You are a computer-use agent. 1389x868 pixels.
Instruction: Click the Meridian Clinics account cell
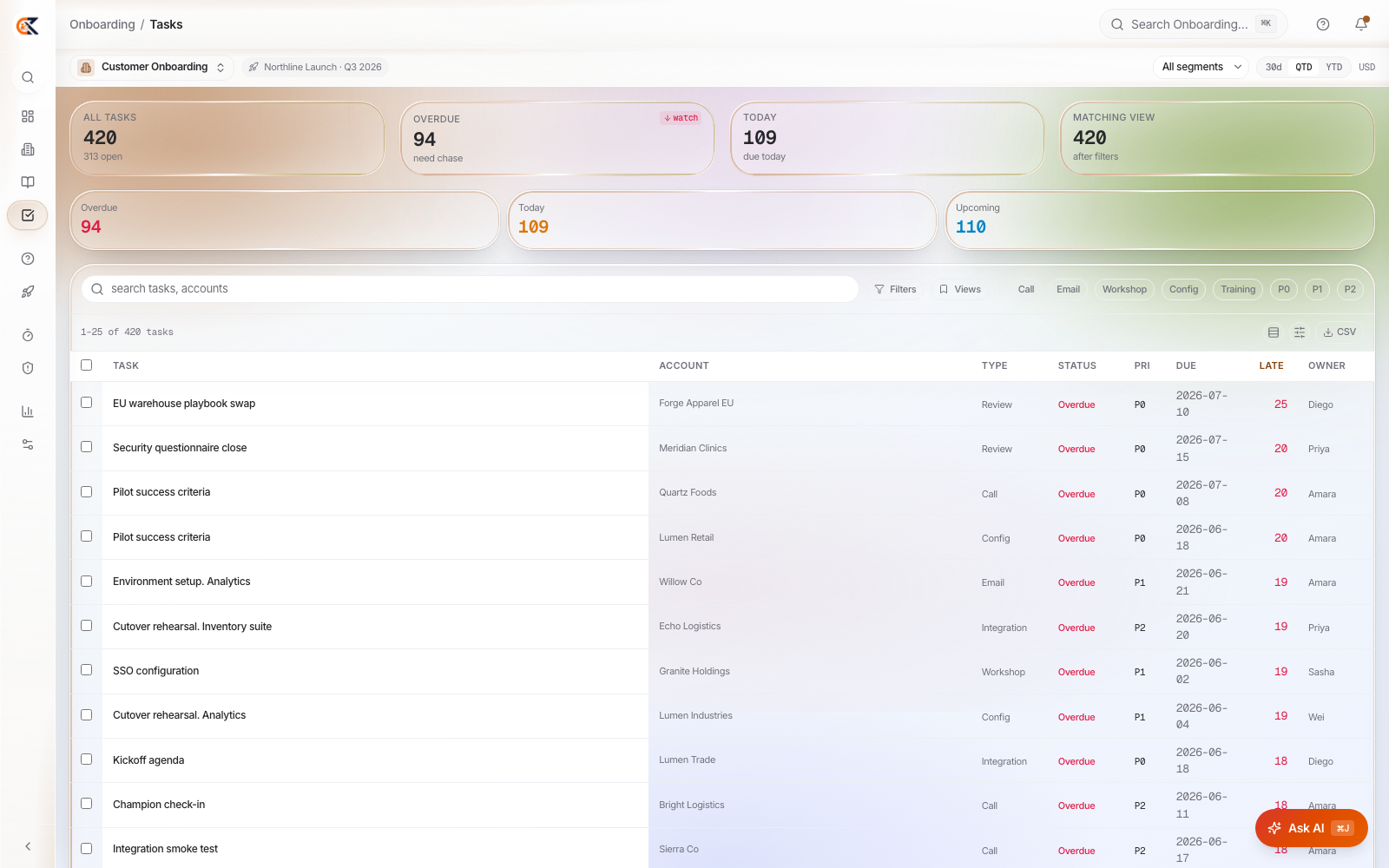point(693,449)
